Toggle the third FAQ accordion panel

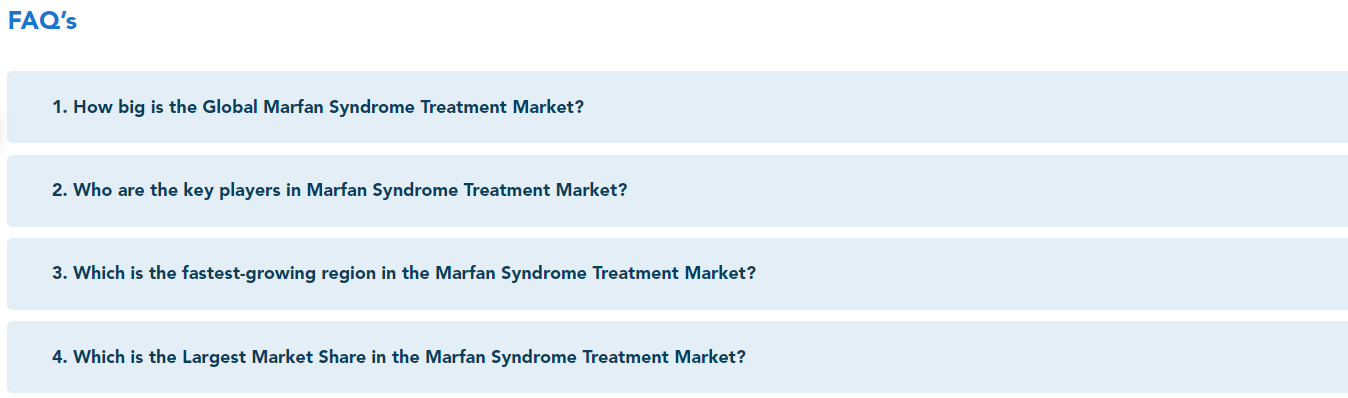tap(677, 273)
